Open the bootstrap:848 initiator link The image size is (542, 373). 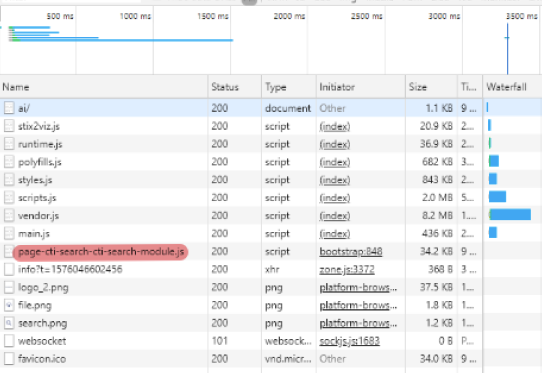click(x=351, y=252)
